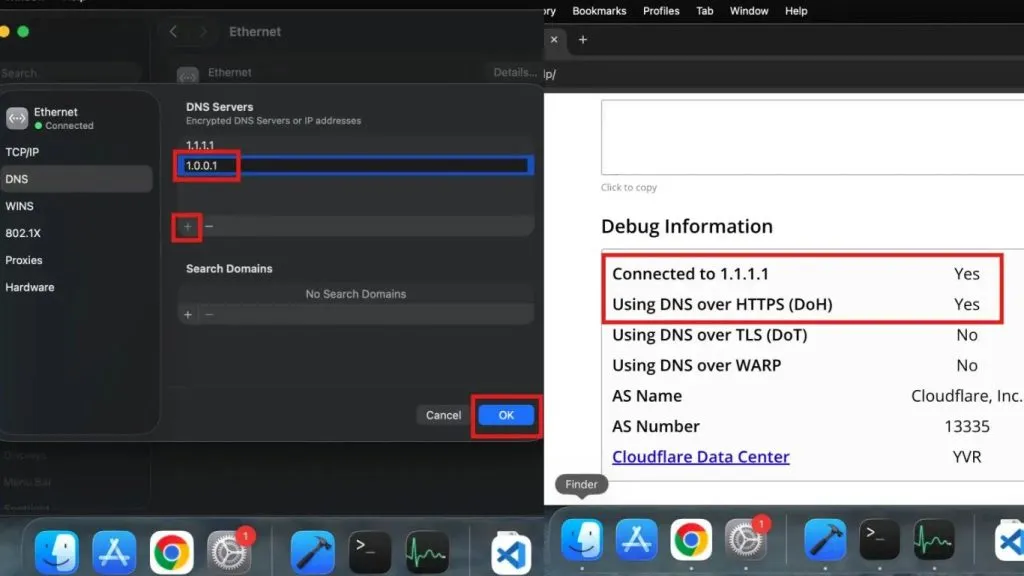Launch Chrome from the left dock
This screenshot has height=576, width=1024.
point(171,552)
